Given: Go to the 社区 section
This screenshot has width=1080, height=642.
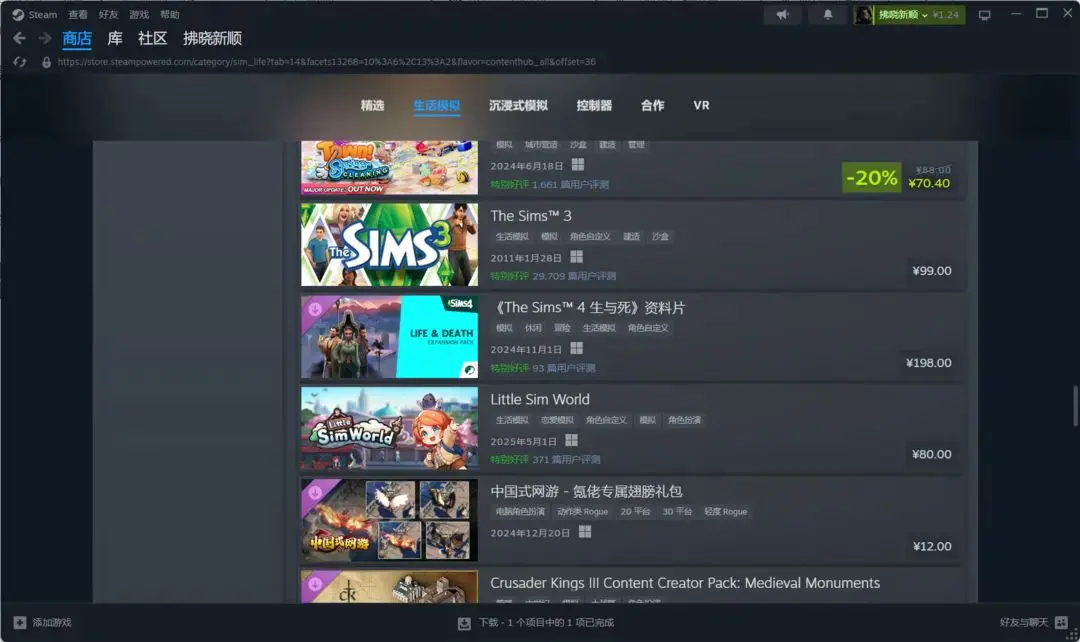Looking at the screenshot, I should click(153, 39).
